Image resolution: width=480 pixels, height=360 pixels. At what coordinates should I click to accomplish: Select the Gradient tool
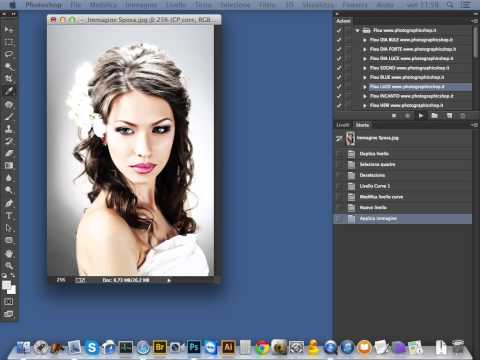point(9,166)
